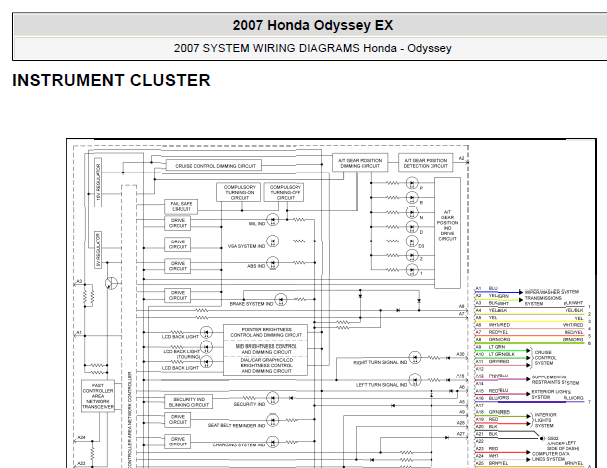Click 'CRUISE CONTROL DIMMING CIRCUIT' box
The image size is (607, 468).
tap(214, 165)
